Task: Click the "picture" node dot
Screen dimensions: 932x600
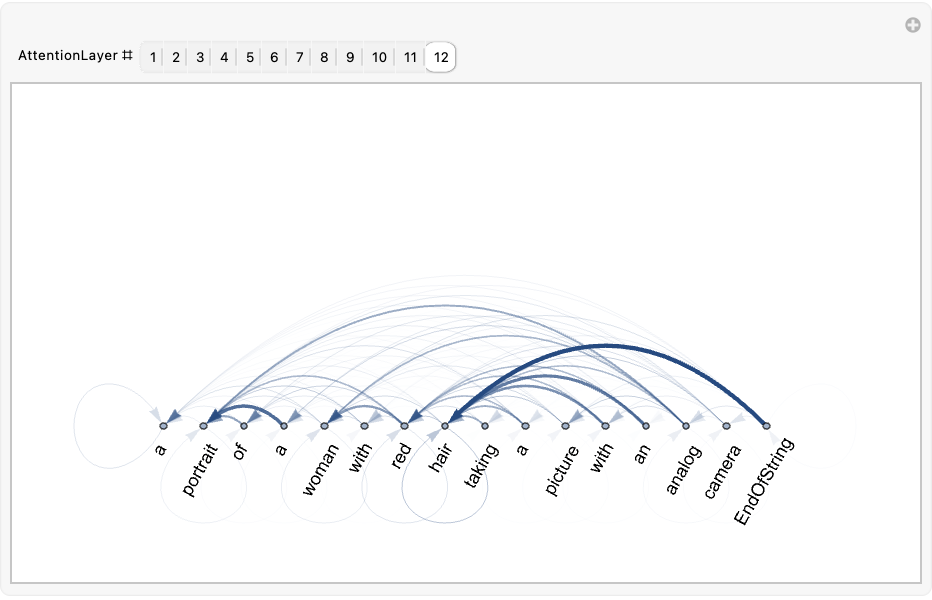Action: (x=565, y=426)
